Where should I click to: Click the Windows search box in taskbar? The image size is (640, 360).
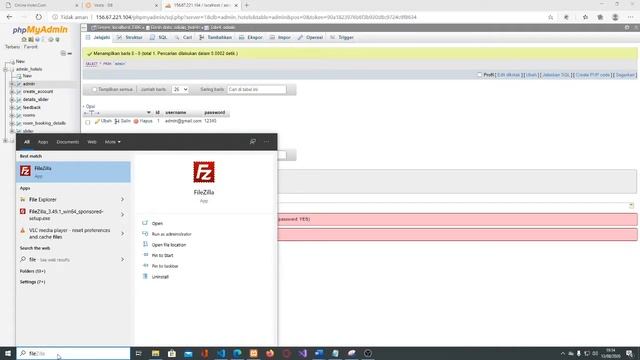tap(73, 353)
